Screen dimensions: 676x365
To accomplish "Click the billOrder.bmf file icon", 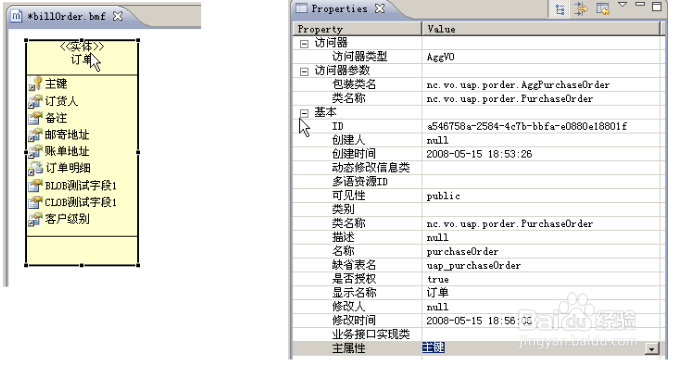I will (16, 16).
